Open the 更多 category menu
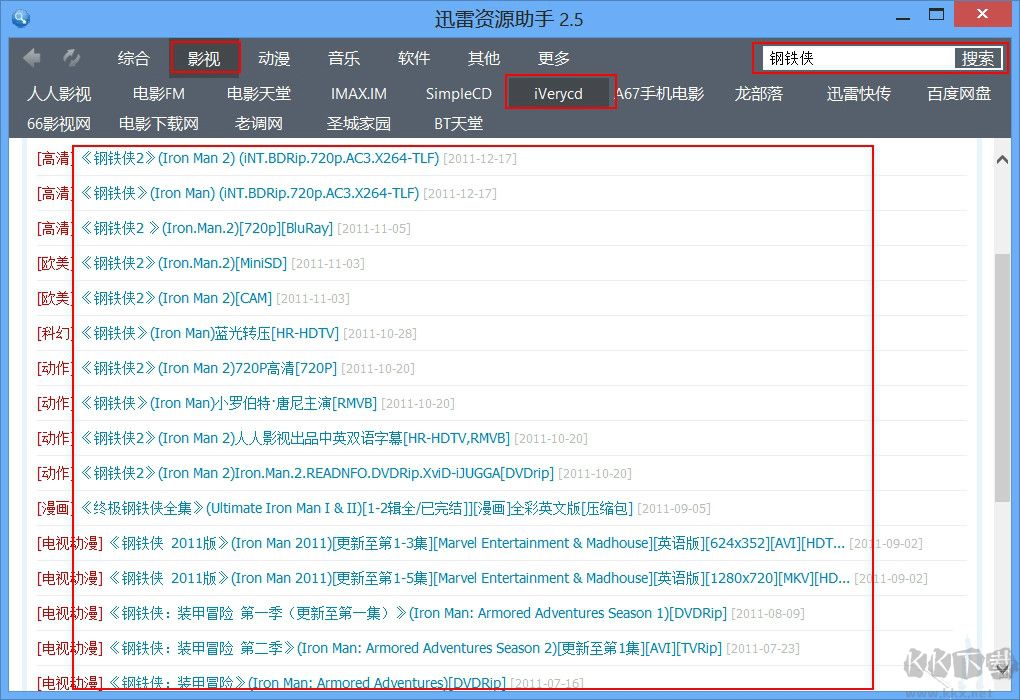 [554, 59]
